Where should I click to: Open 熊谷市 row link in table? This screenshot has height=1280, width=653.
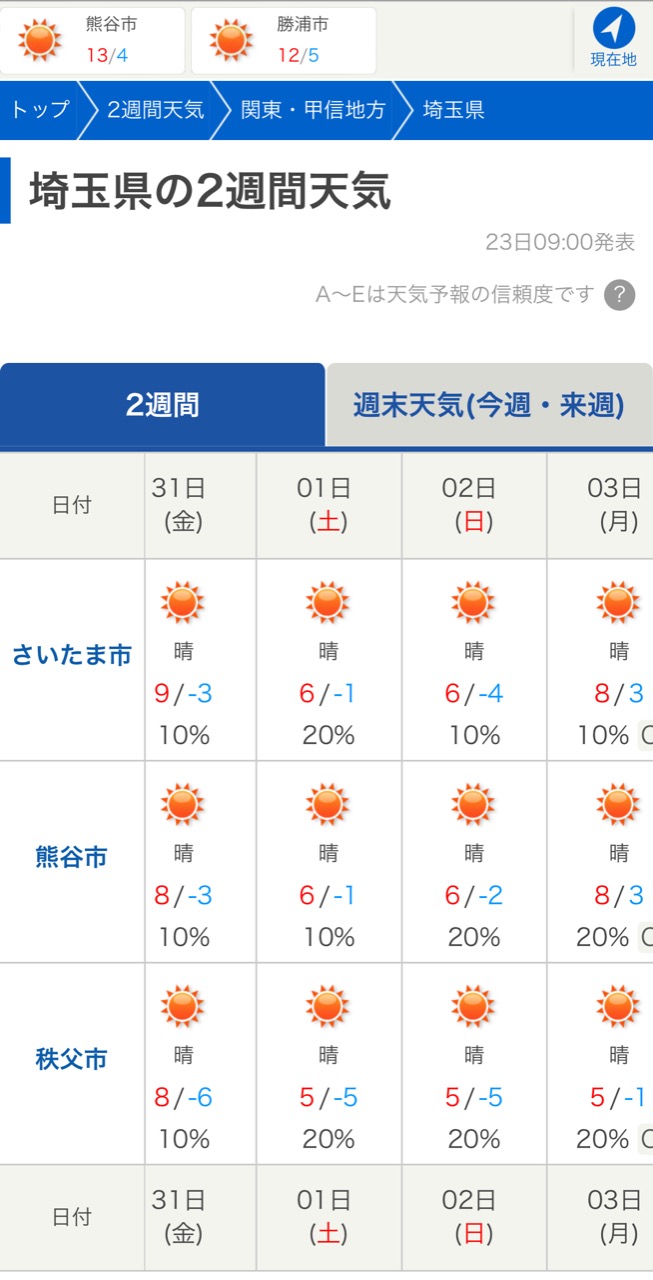[72, 858]
